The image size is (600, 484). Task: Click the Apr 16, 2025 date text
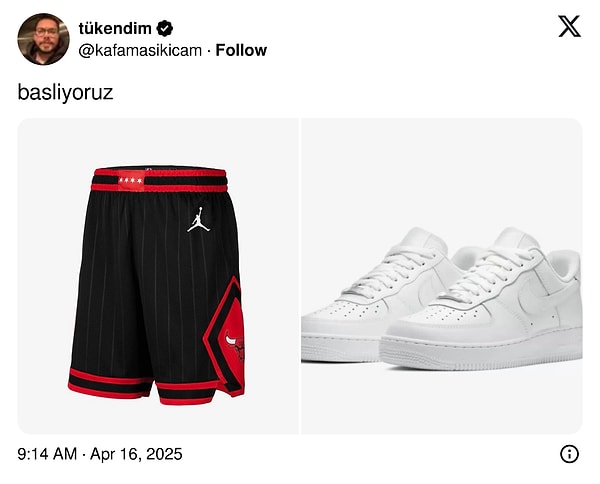(x=136, y=454)
